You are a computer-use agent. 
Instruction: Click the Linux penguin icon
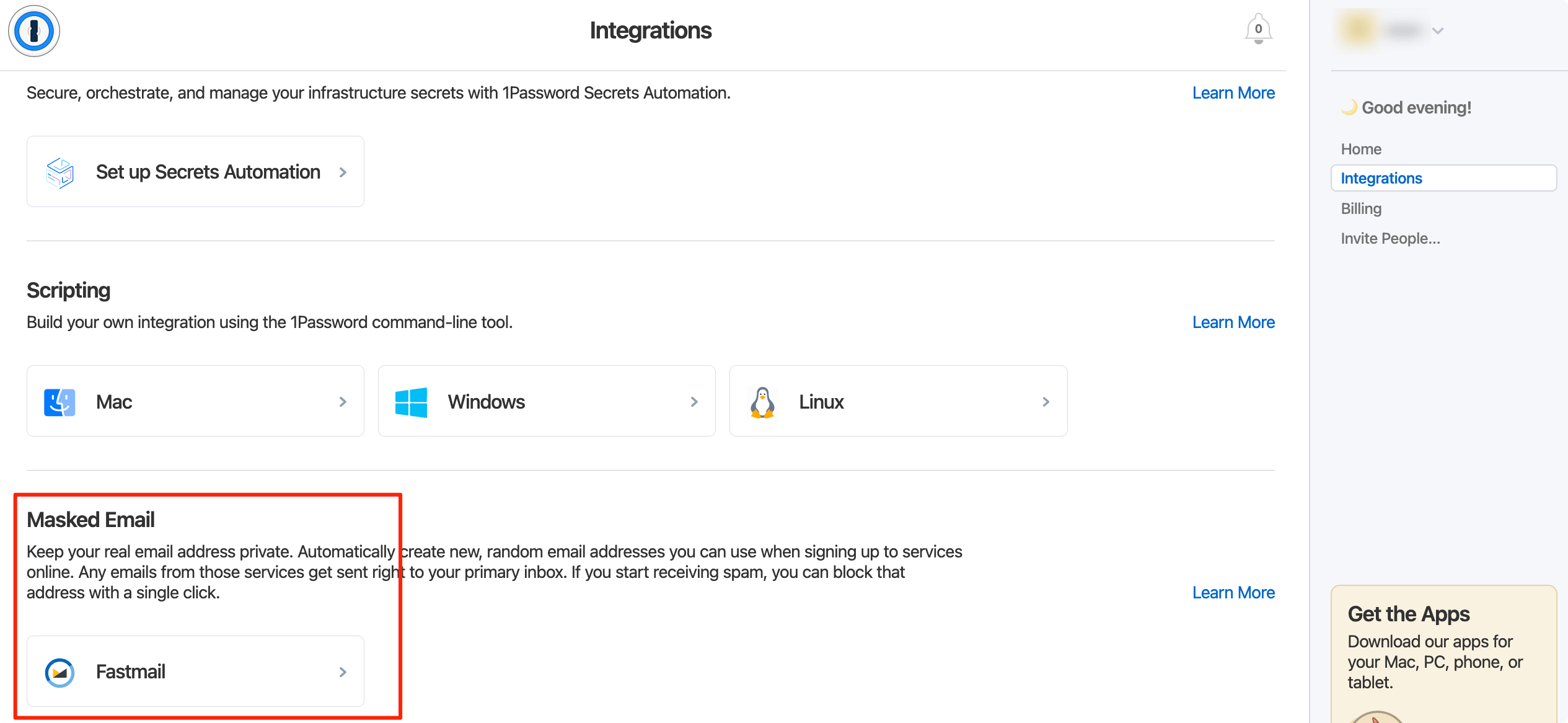tap(763, 402)
